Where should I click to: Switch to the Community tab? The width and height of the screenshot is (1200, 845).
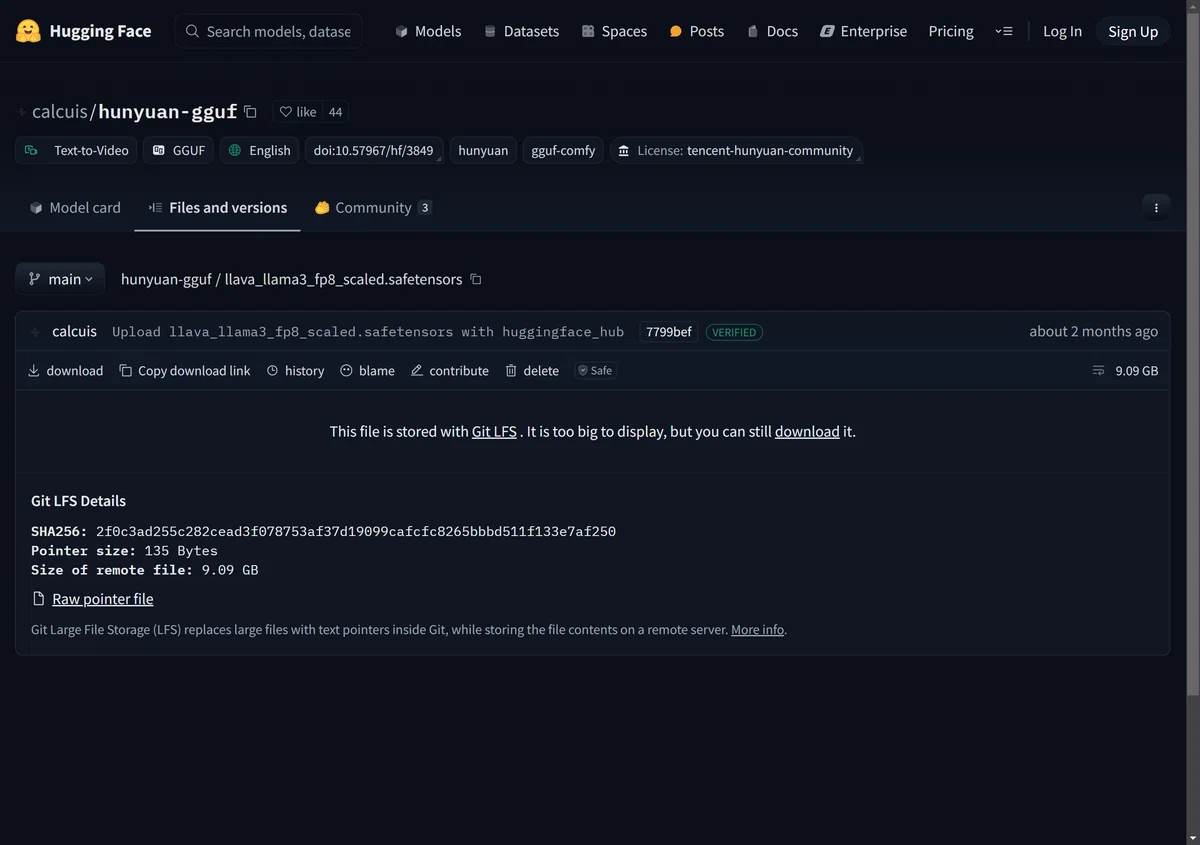point(373,208)
